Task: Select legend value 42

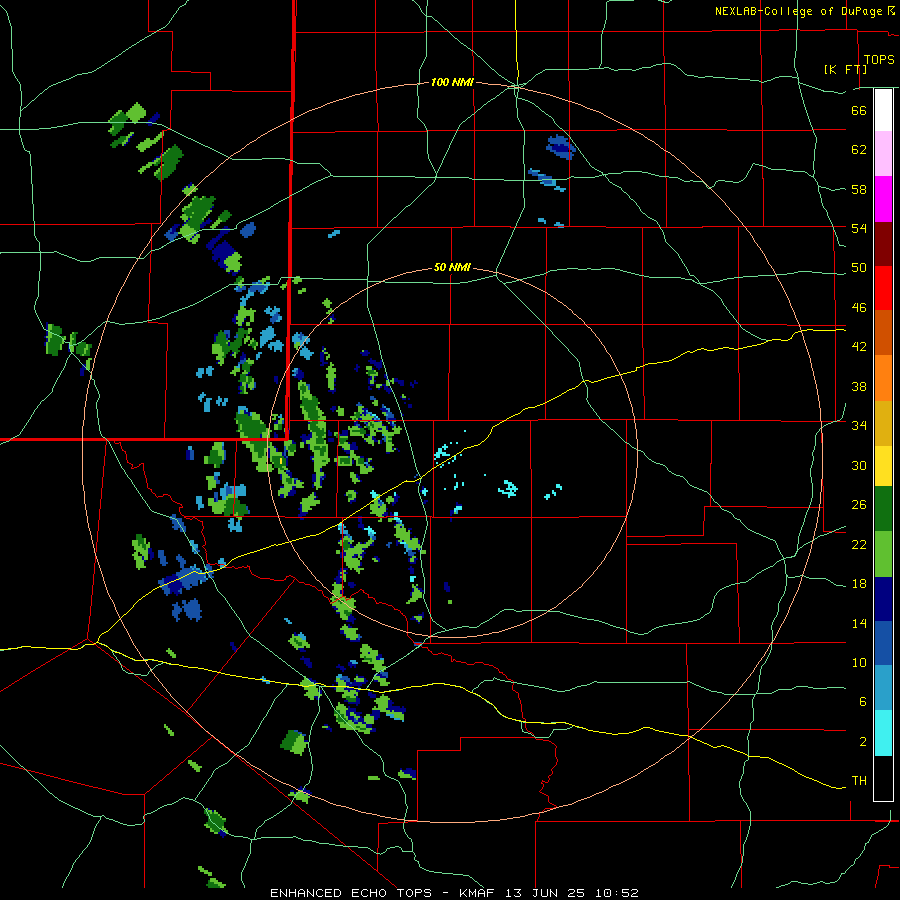Action: pos(859,347)
